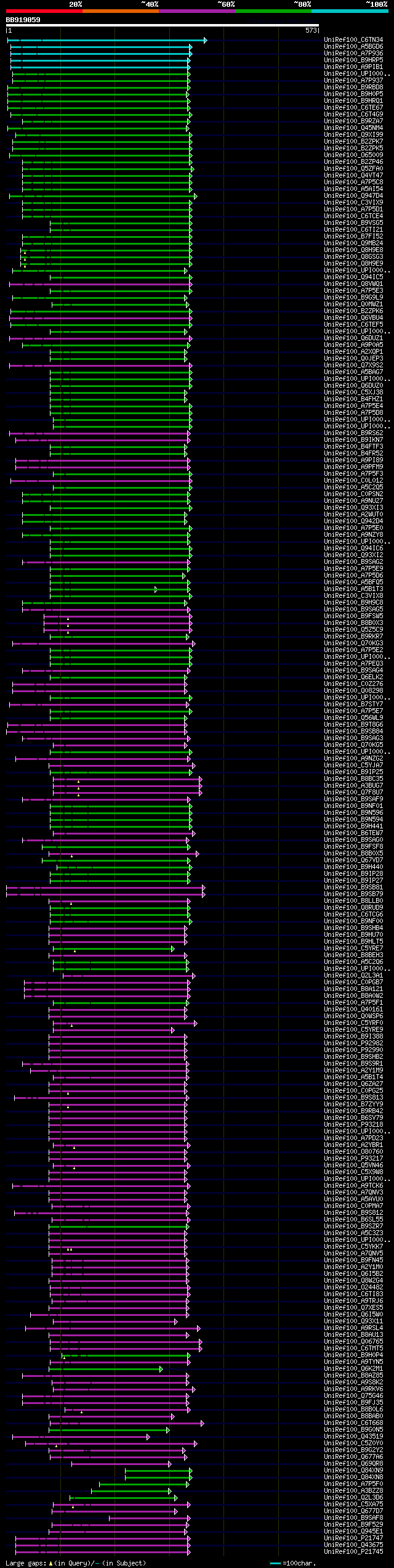Click the BB919059 query name
The image size is (394, 1568).
click(23, 20)
